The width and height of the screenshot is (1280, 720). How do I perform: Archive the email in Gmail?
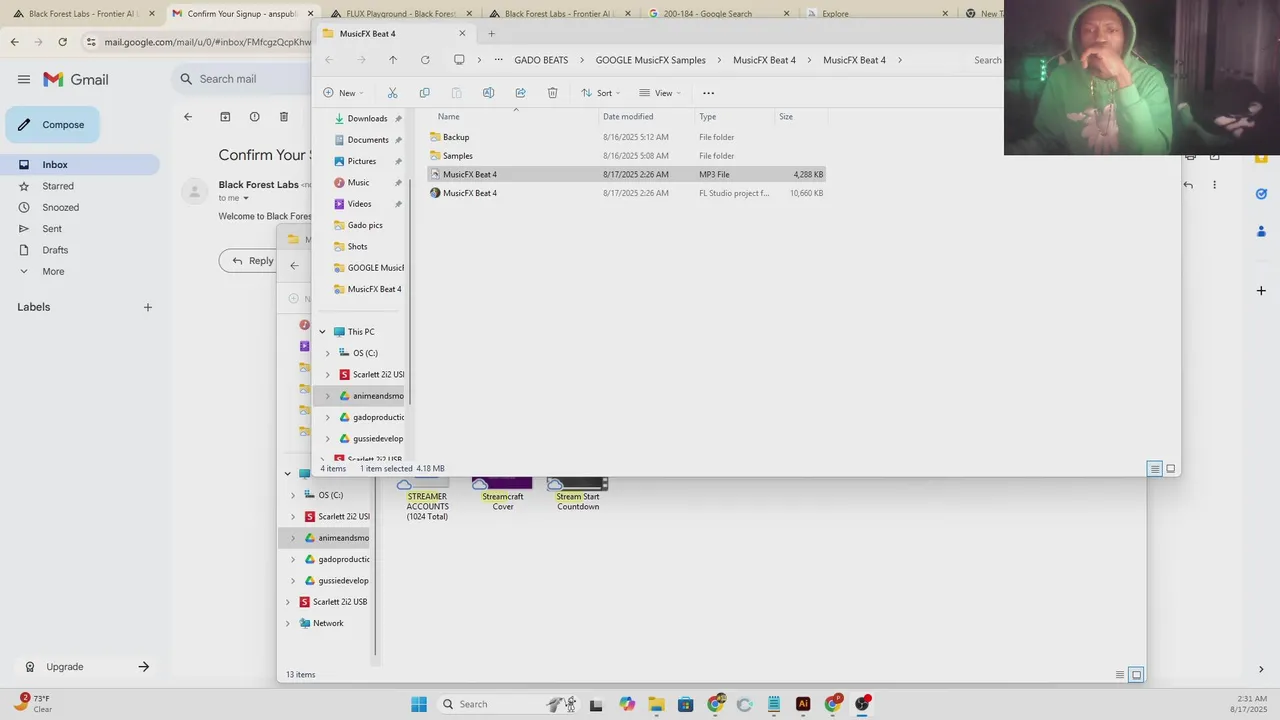pyautogui.click(x=225, y=117)
